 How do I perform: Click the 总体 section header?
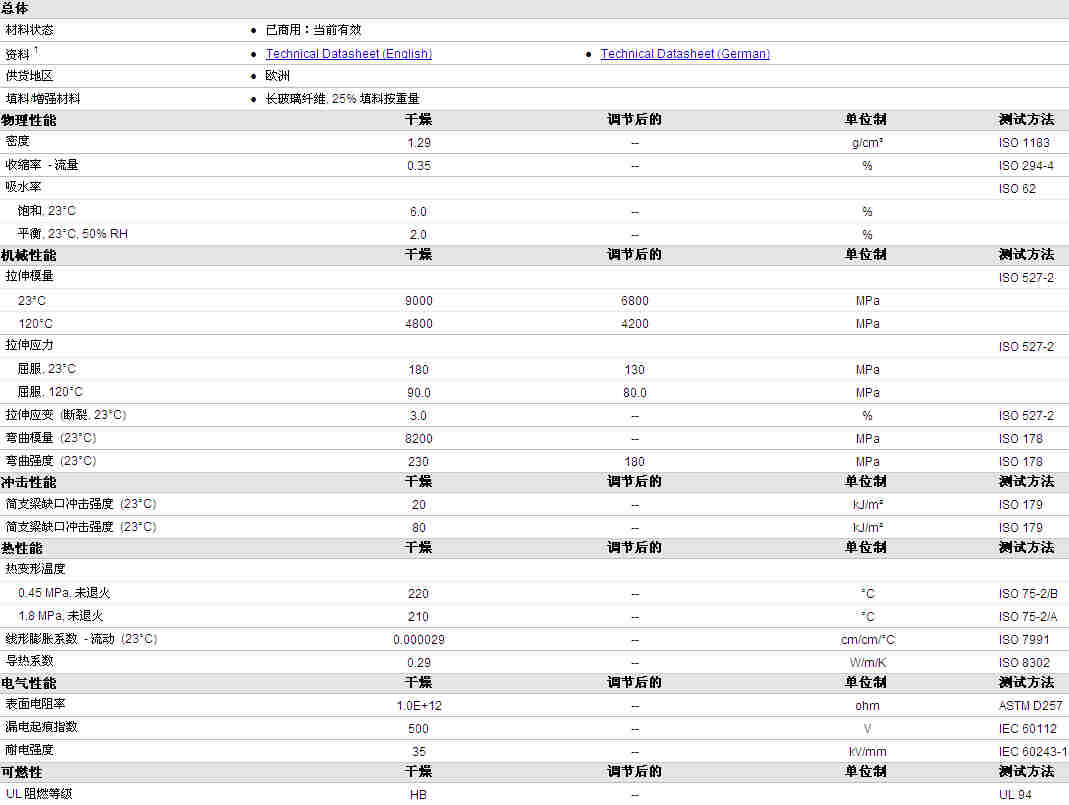tap(15, 8)
